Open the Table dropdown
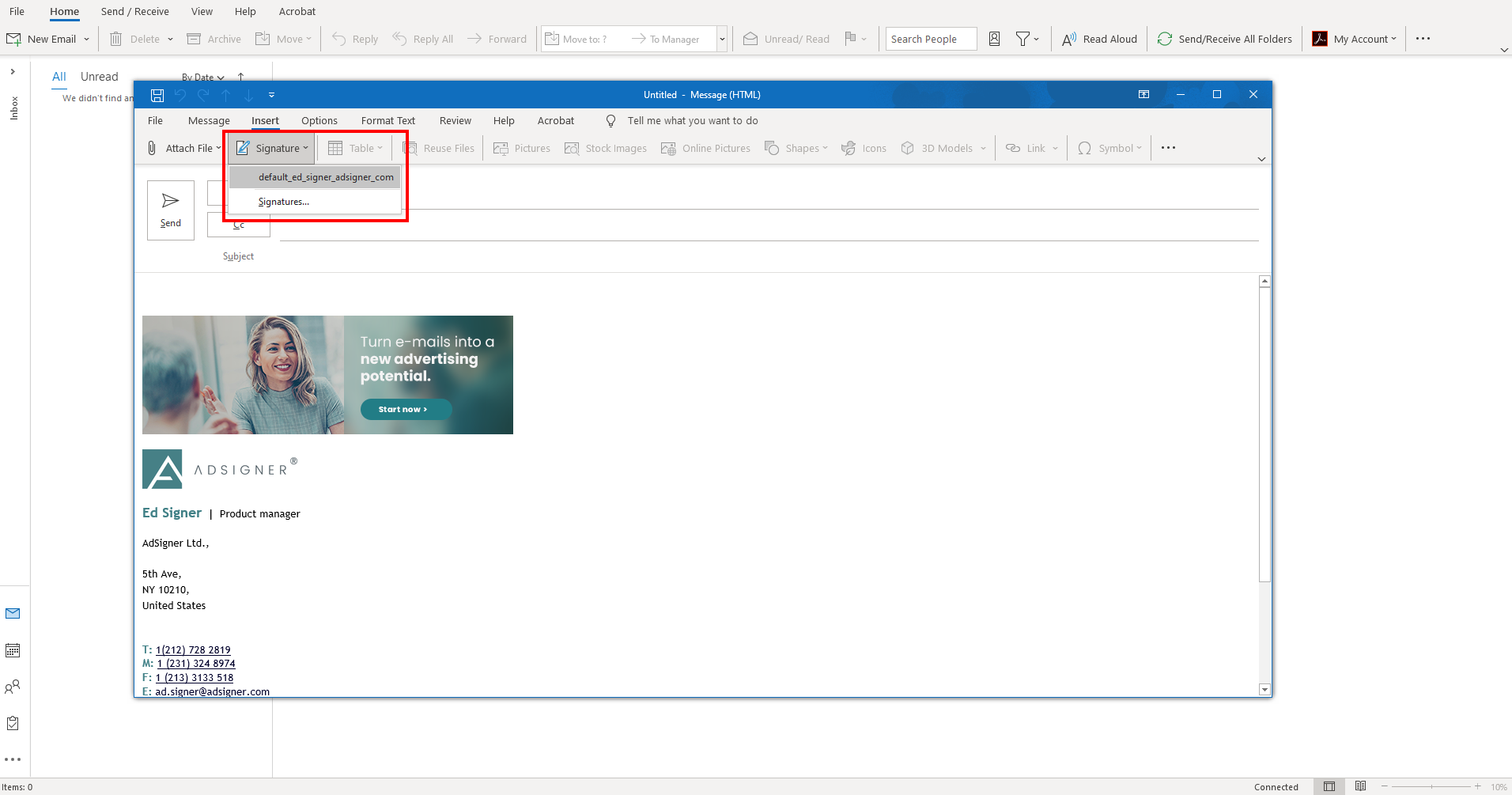The width and height of the screenshot is (1512, 795). 355,148
